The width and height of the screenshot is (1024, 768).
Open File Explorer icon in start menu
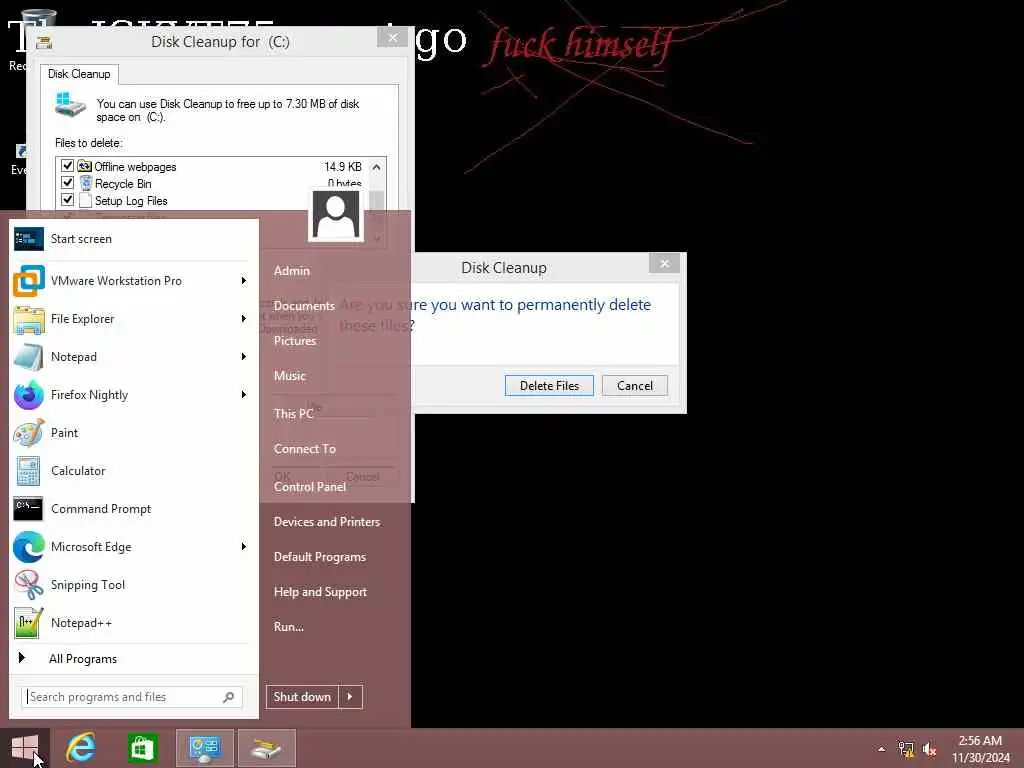29,319
